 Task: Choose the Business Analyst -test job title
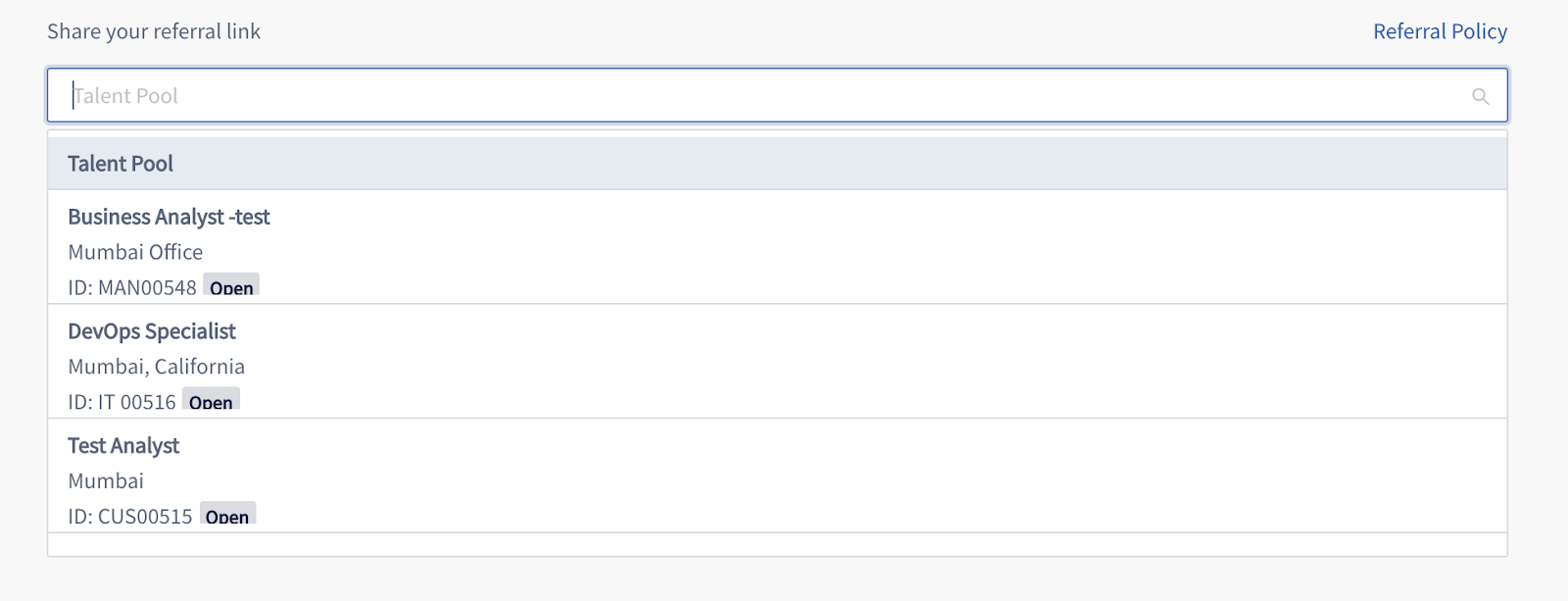click(169, 217)
